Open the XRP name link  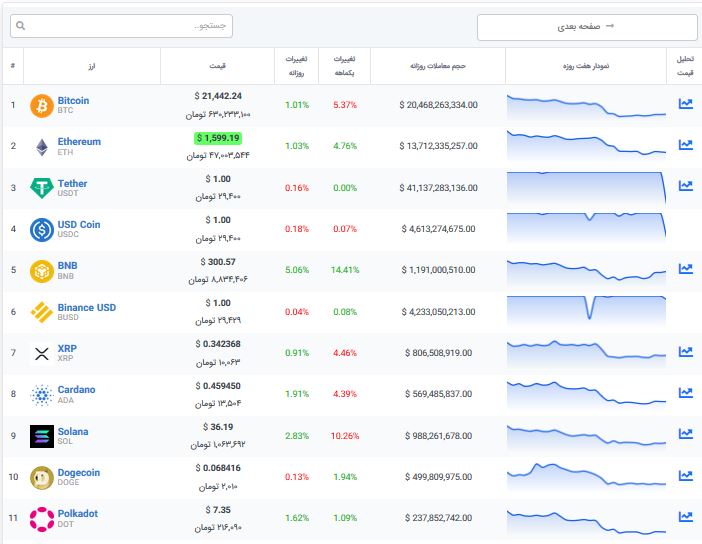tap(67, 349)
